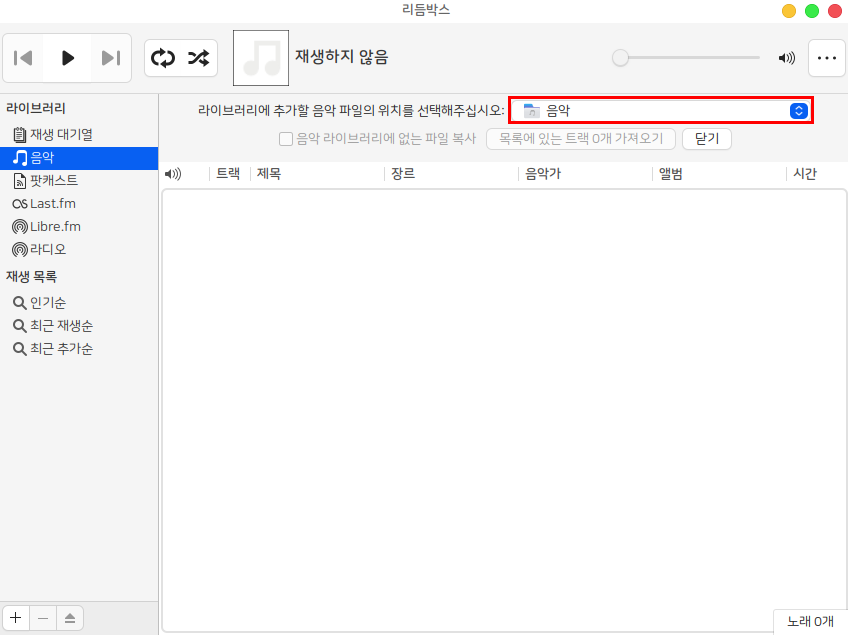Viewport: 848px width, 635px height.
Task: Click the previous track button
Action: pyautogui.click(x=24, y=58)
